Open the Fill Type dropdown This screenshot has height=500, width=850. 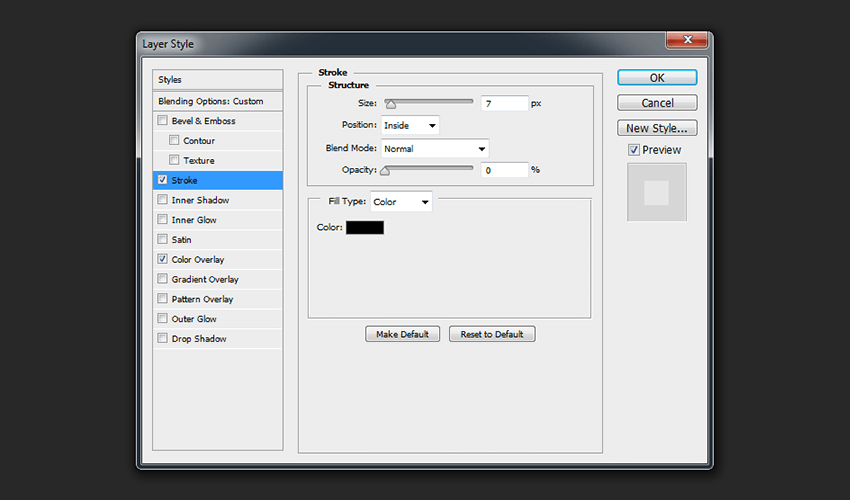coord(401,202)
